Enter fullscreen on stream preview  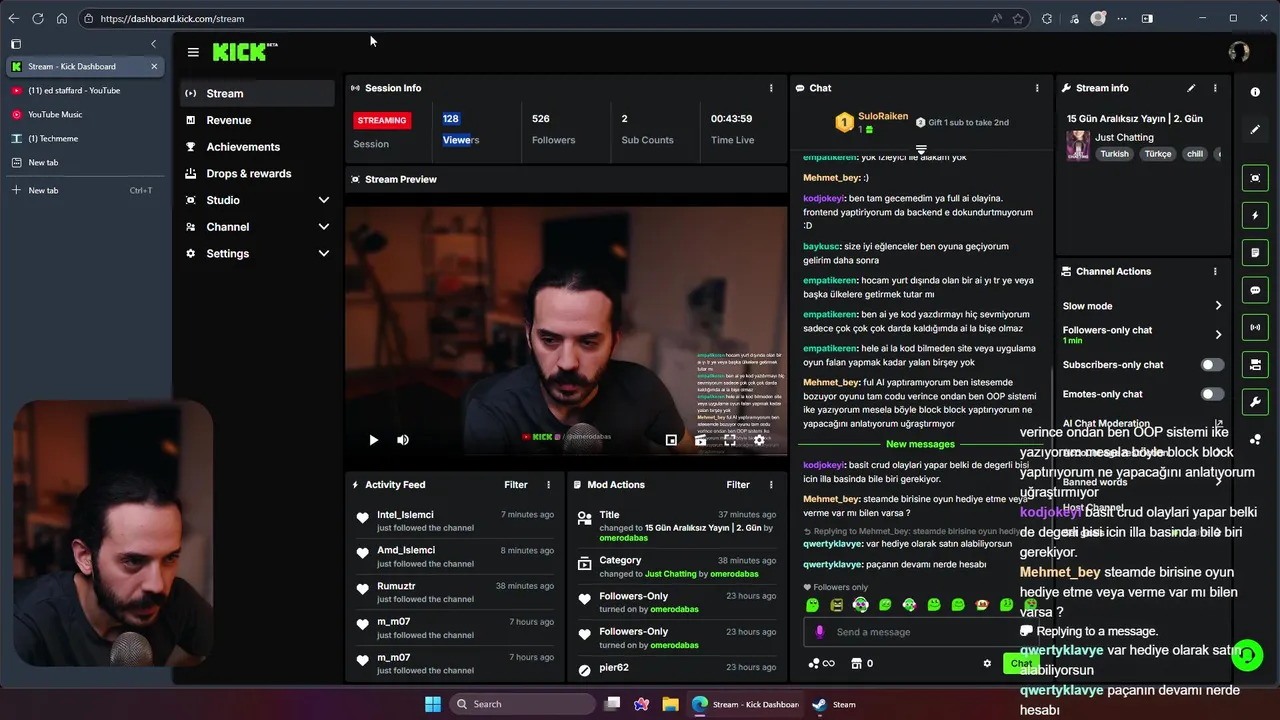(x=730, y=440)
